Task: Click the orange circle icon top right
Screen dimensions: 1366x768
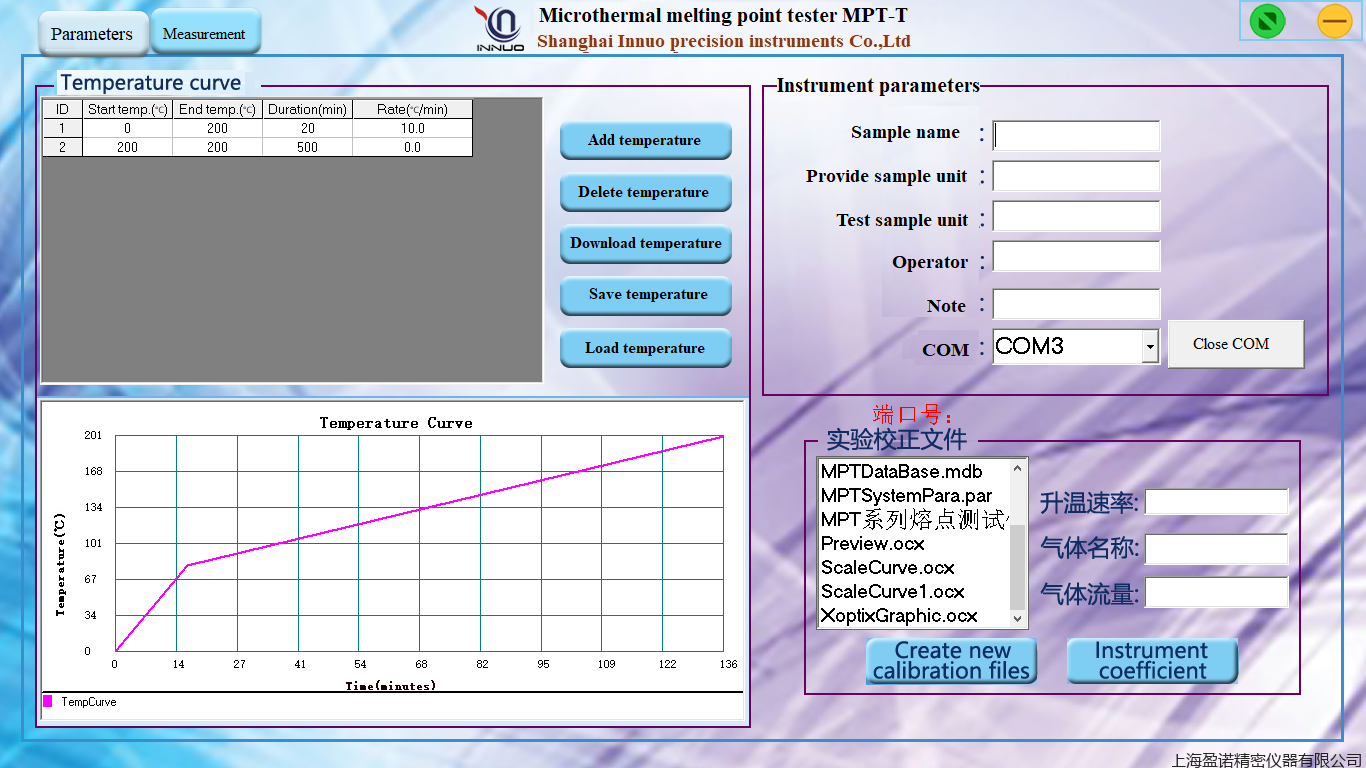Action: click(x=1335, y=20)
